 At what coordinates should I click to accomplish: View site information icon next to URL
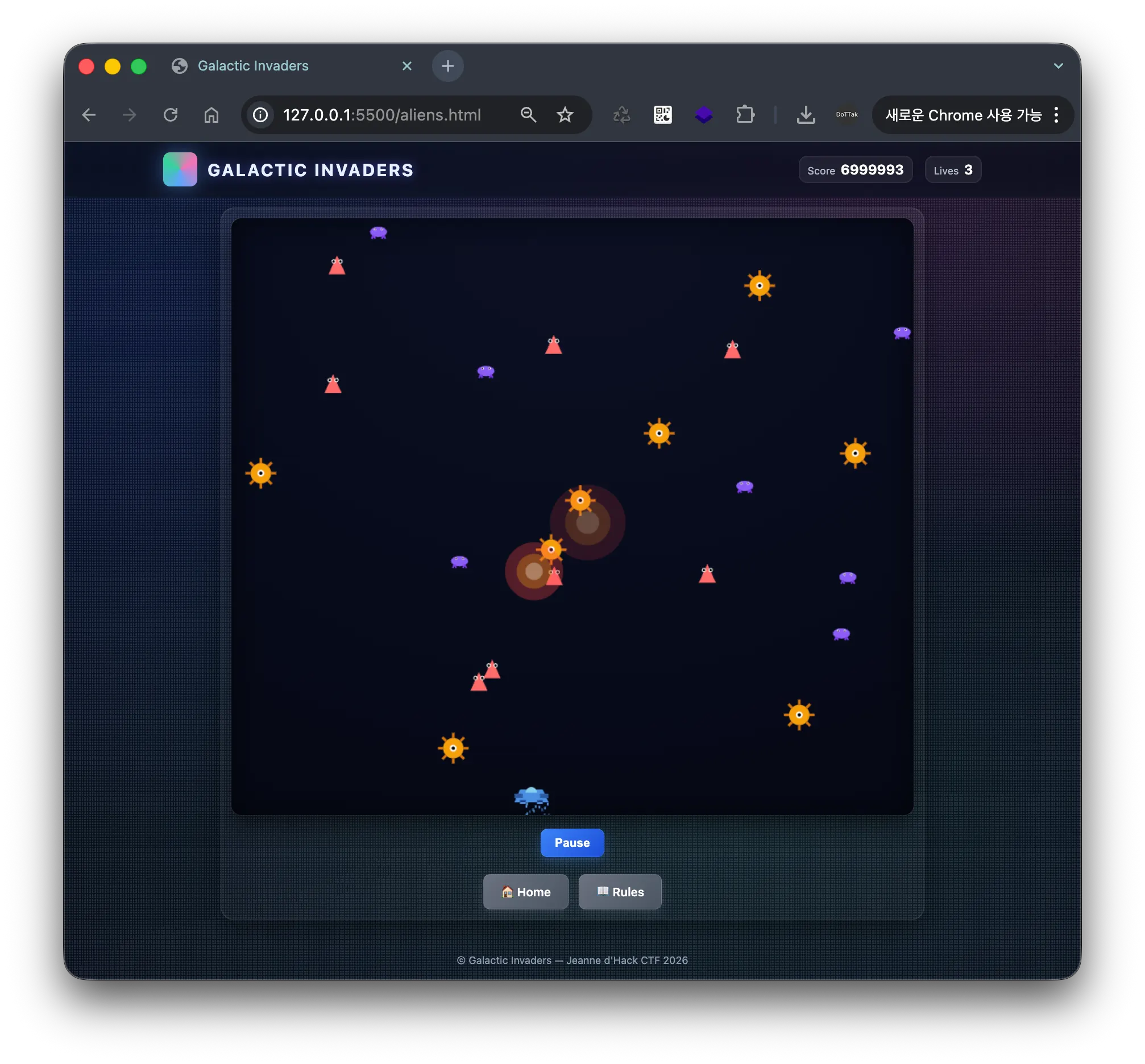(260, 115)
